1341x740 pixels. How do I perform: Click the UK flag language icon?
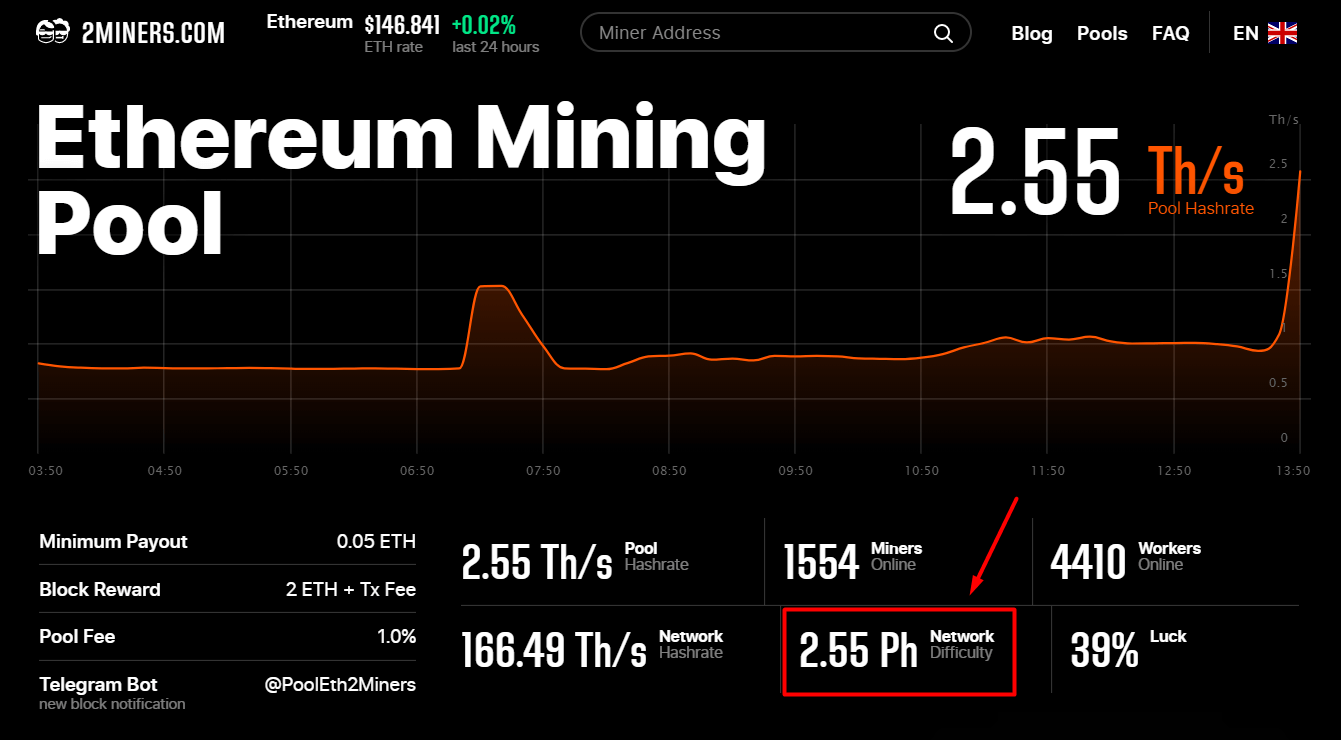[x=1282, y=33]
